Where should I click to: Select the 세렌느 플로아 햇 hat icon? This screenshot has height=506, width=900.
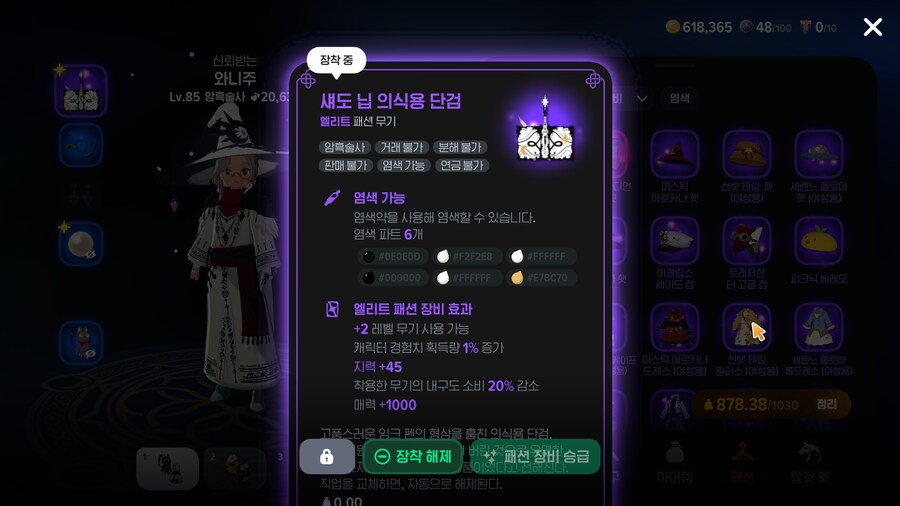pyautogui.click(x=818, y=154)
